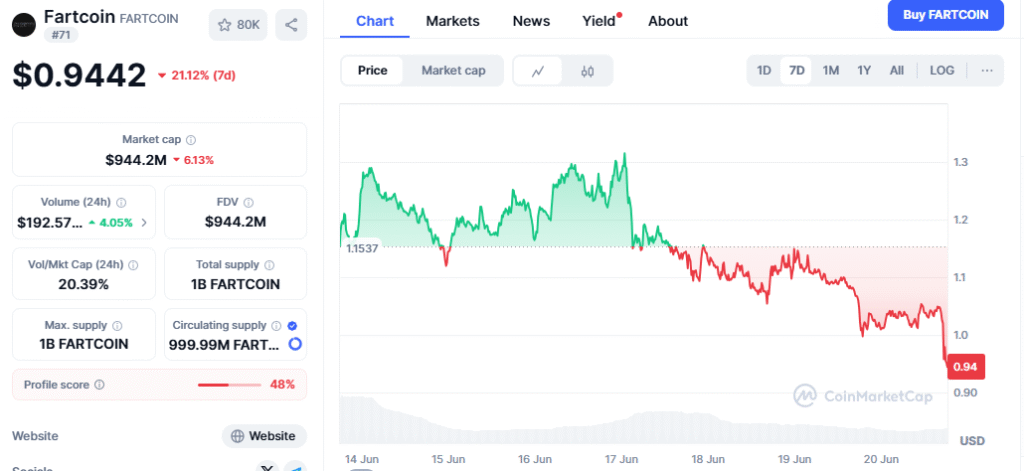Click the red 0.94 current price tag
This screenshot has height=471, width=1024.
point(965,366)
